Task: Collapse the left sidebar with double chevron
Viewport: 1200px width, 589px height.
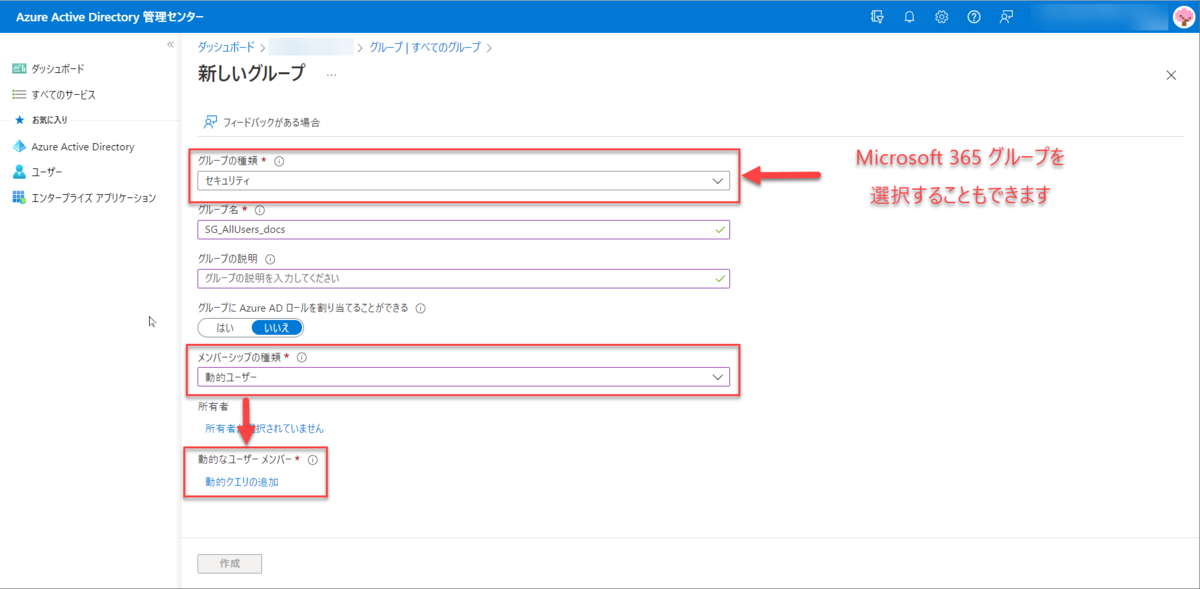Action: point(171,45)
